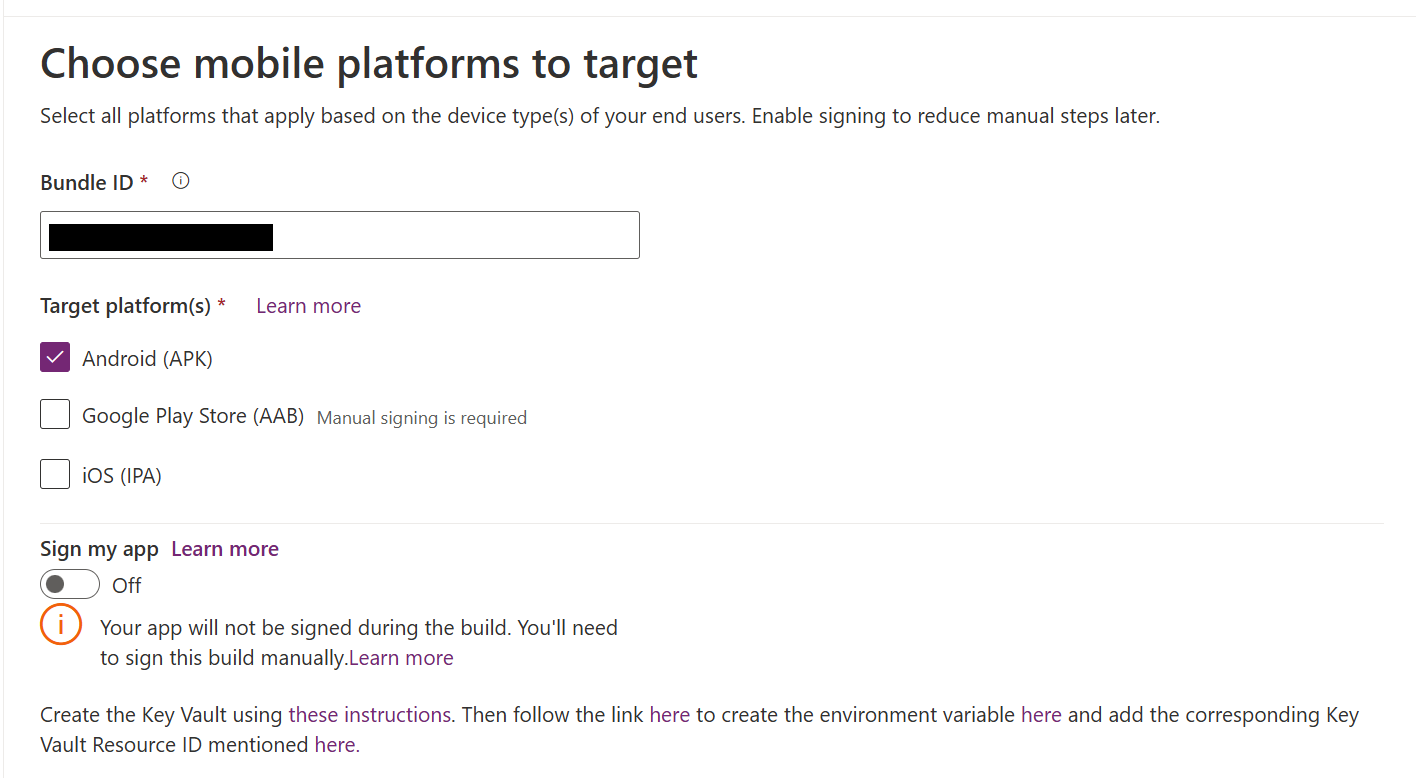This screenshot has height=778, width=1416.
Task: Open the 'these instructions' Key Vault link
Action: (x=370, y=715)
